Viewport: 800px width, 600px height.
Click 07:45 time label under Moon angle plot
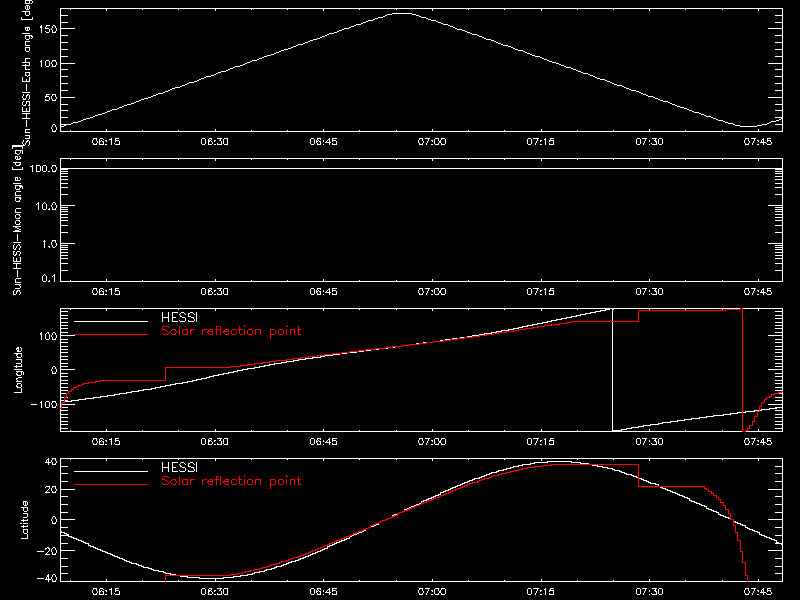tap(758, 292)
